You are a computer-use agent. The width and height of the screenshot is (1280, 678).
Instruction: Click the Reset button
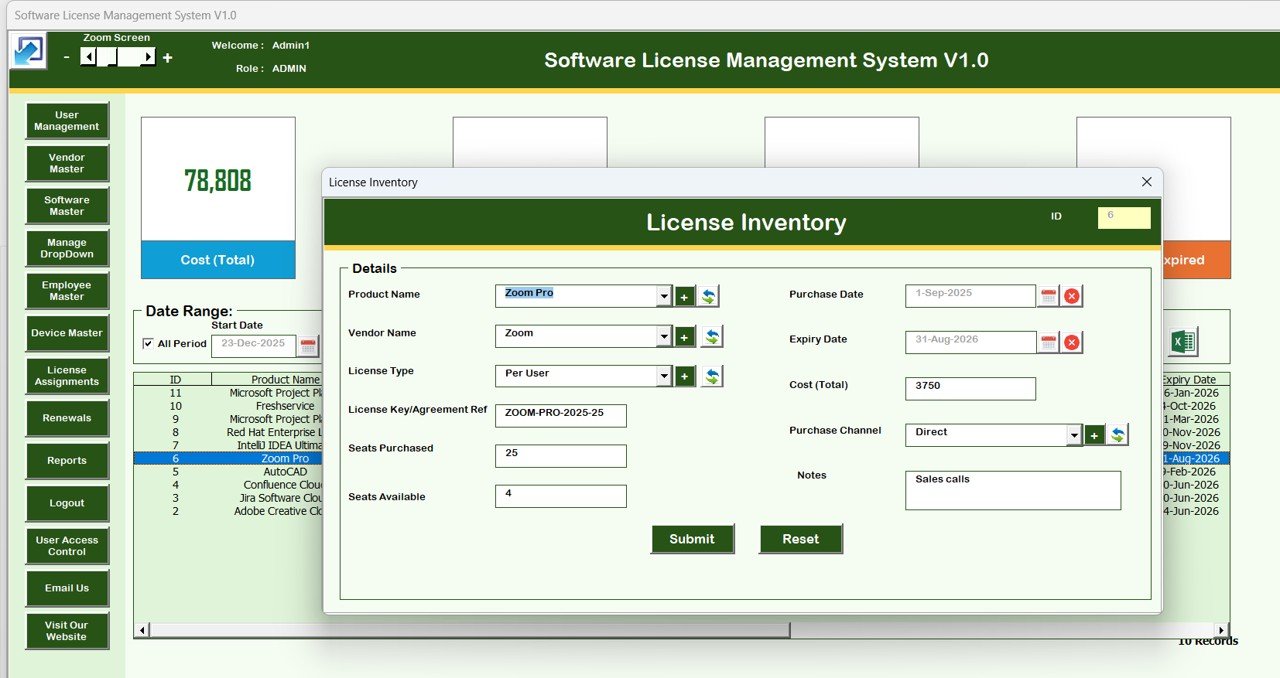click(x=800, y=539)
